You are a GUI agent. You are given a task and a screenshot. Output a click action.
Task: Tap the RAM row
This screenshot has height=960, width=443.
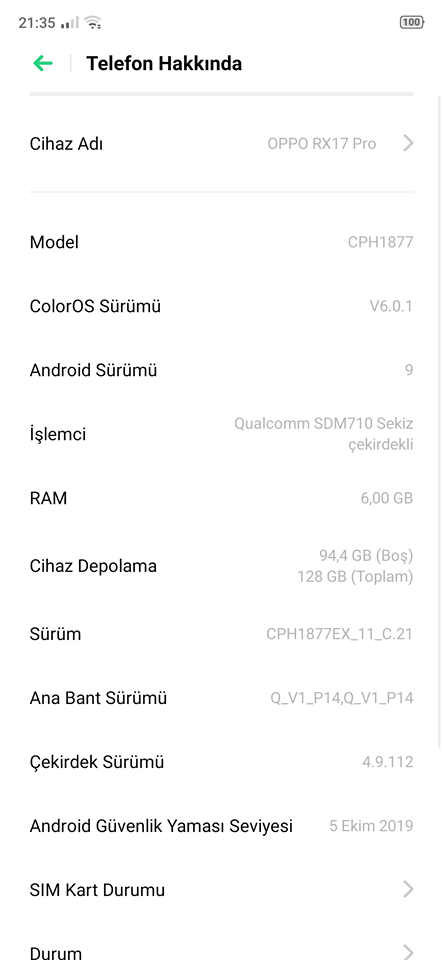pyautogui.click(x=222, y=498)
